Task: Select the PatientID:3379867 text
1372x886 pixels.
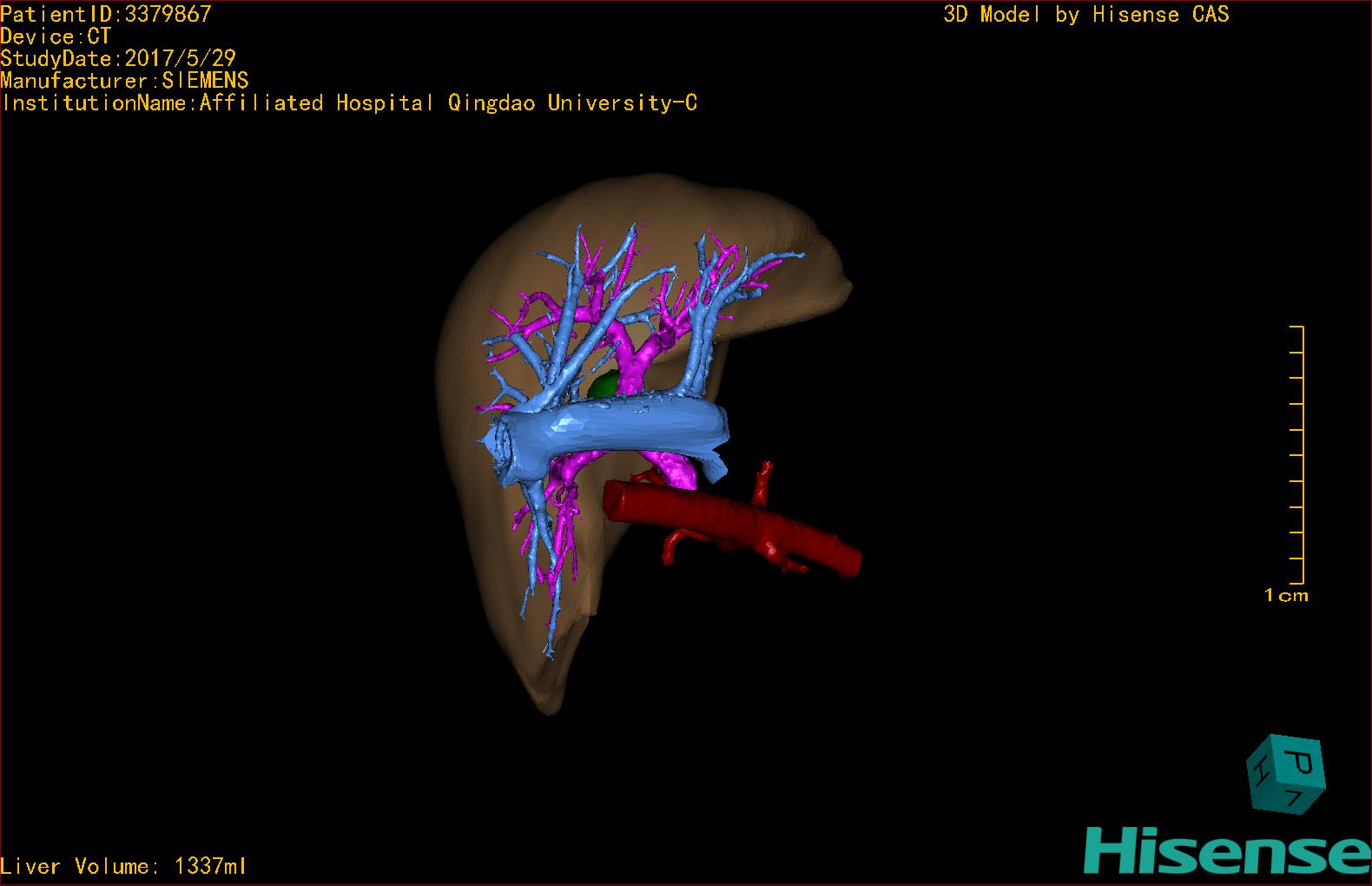Action: click(x=106, y=14)
